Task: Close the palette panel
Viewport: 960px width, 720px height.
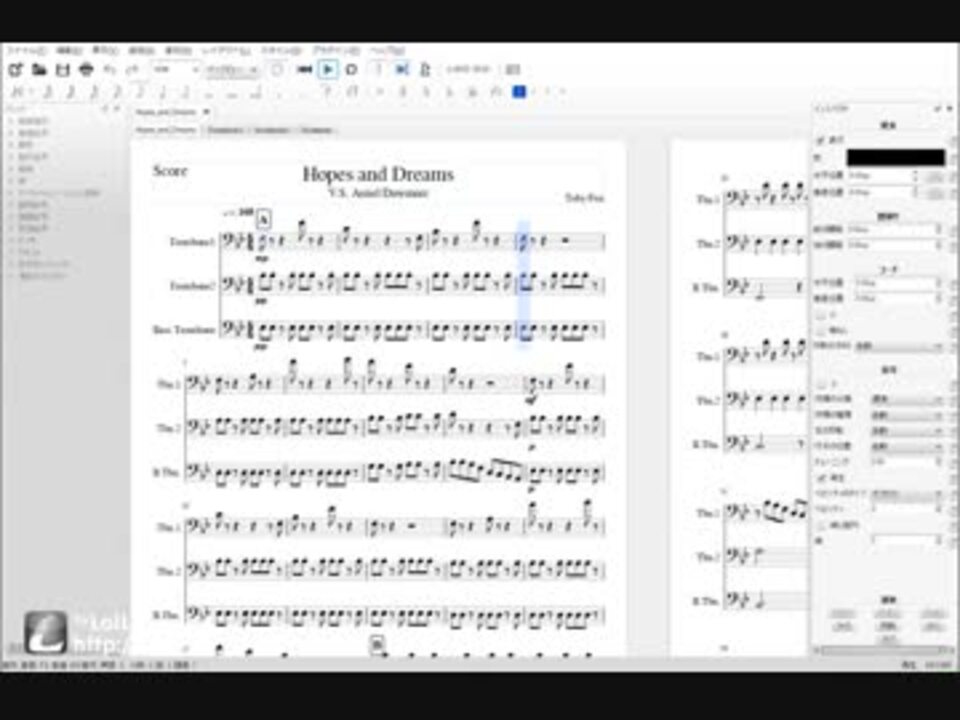Action: pos(116,109)
